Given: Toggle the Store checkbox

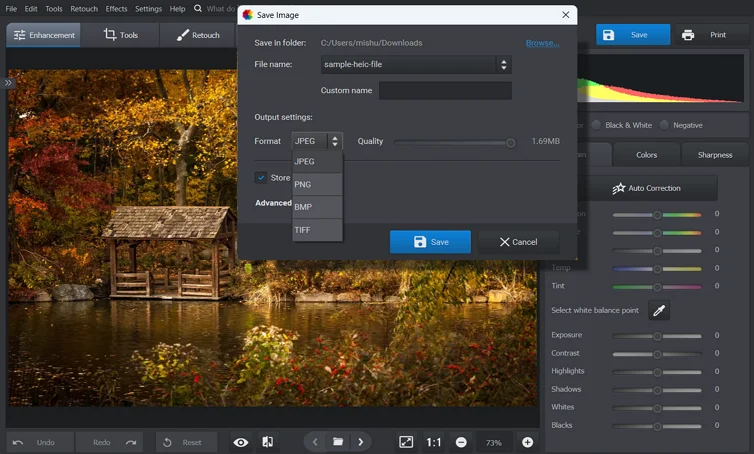Looking at the screenshot, I should [261, 177].
